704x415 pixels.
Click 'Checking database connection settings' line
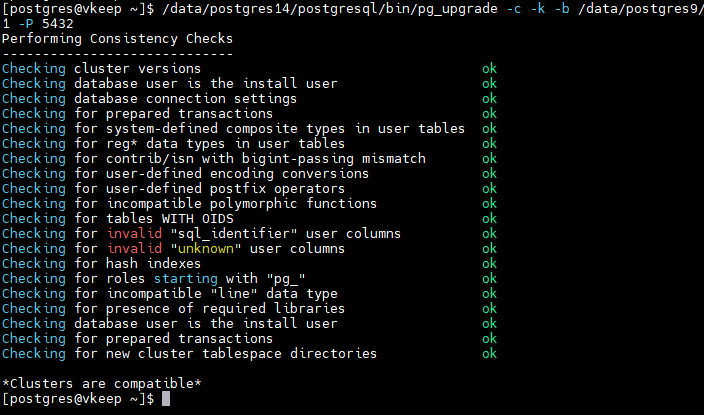(150, 99)
